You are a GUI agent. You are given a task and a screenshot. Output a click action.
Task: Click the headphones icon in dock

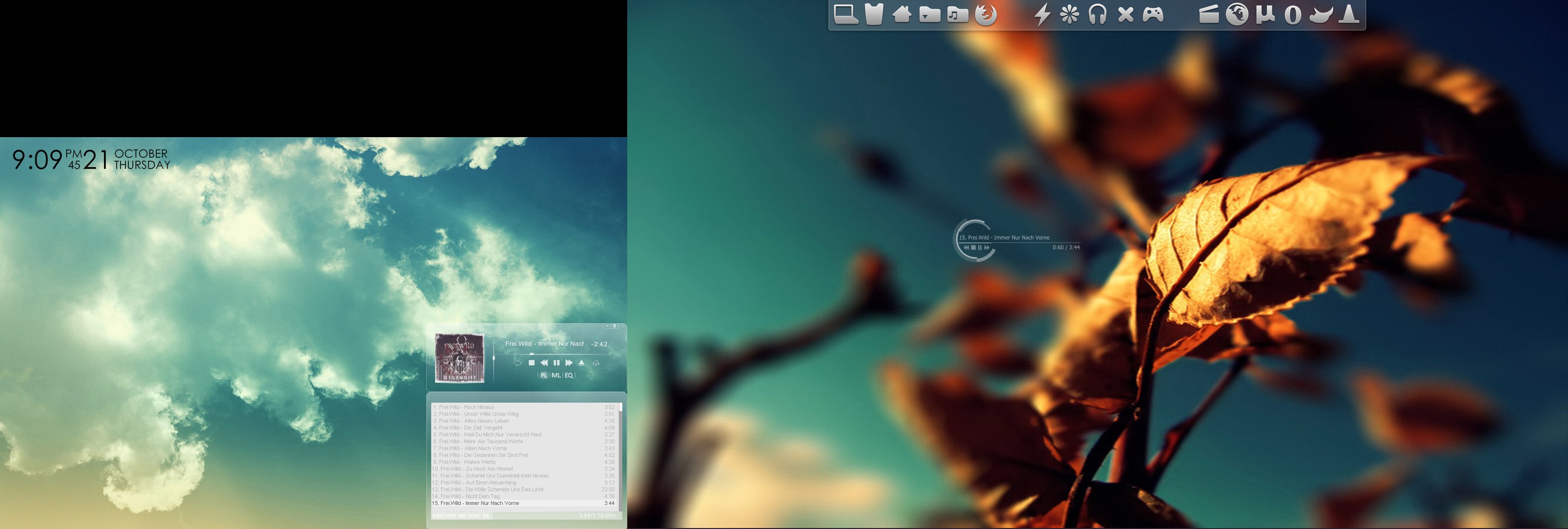click(x=1097, y=14)
